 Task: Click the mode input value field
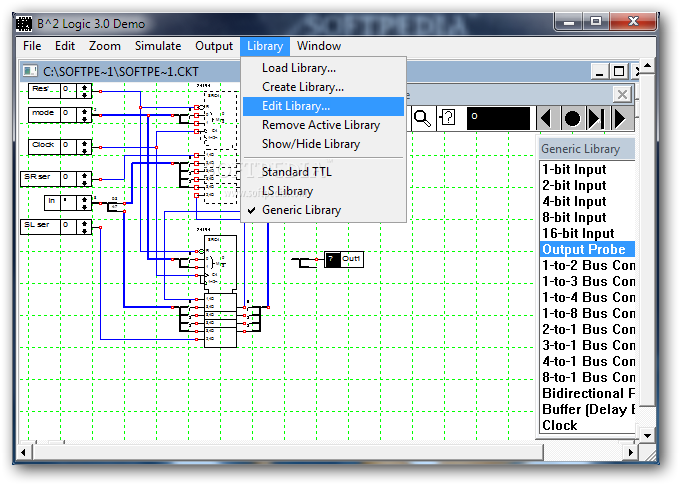coord(68,115)
